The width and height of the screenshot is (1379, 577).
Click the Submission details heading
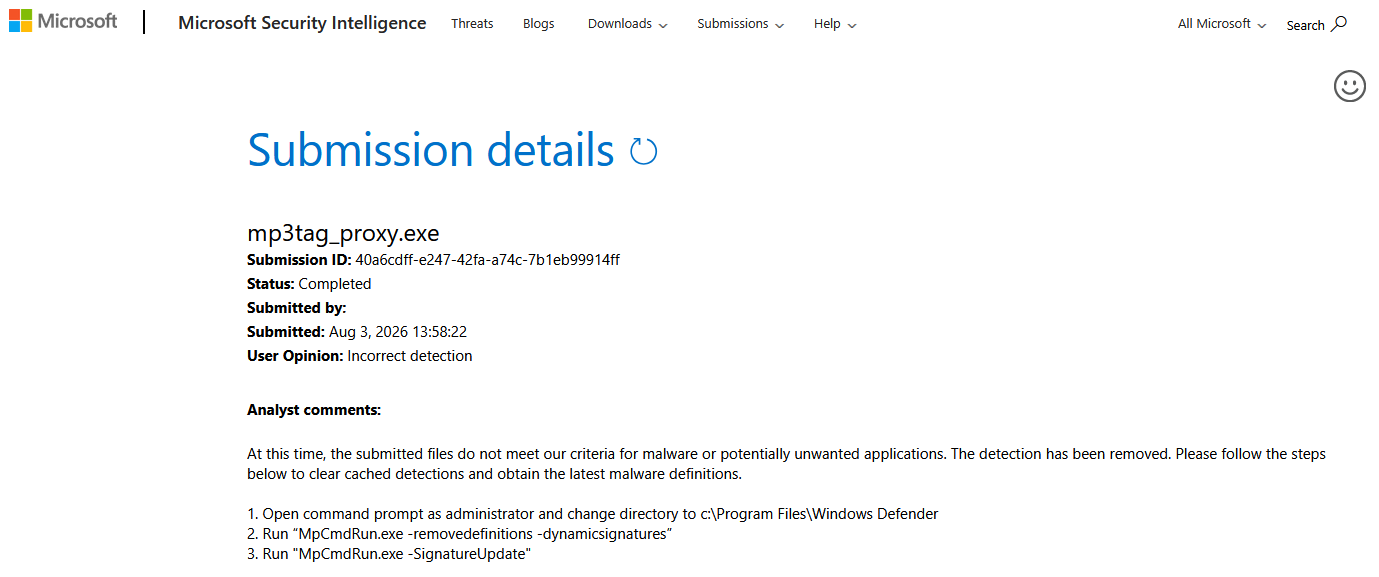pos(431,150)
